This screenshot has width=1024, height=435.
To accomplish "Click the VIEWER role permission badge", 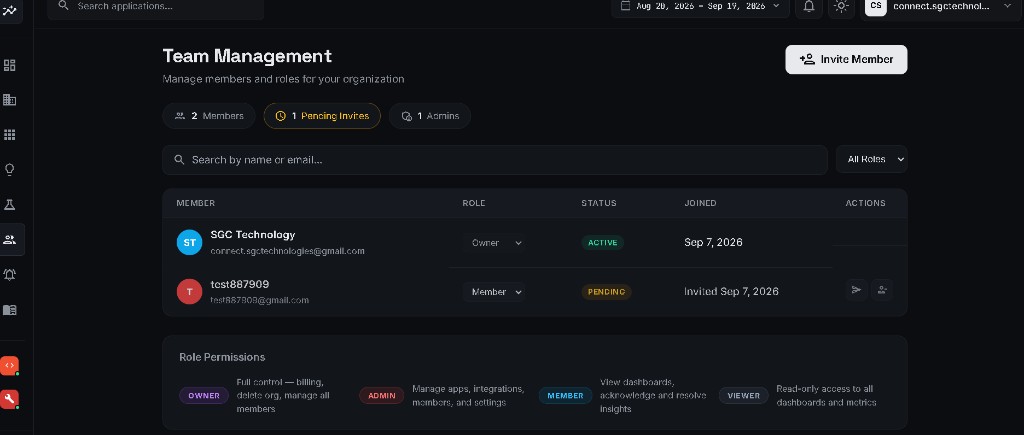I will [x=743, y=395].
